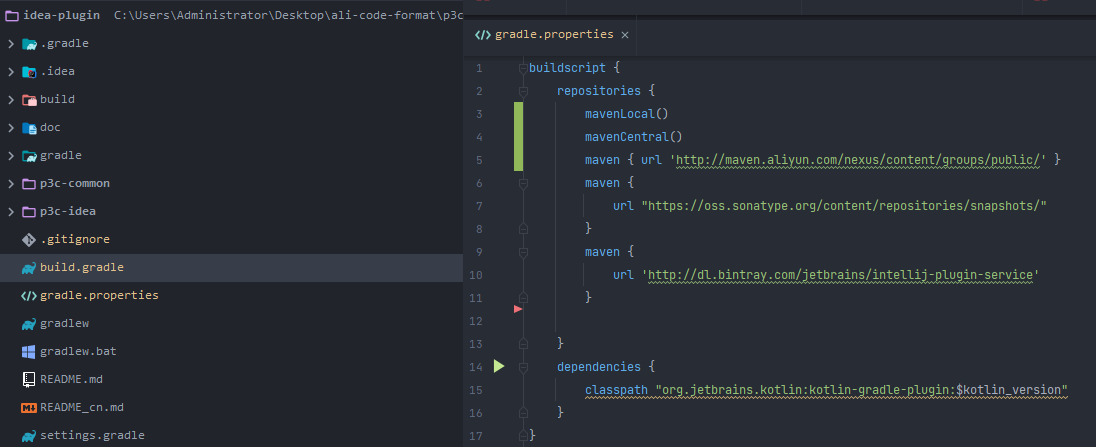Run the dependencies block with the gutter arrow

(498, 366)
